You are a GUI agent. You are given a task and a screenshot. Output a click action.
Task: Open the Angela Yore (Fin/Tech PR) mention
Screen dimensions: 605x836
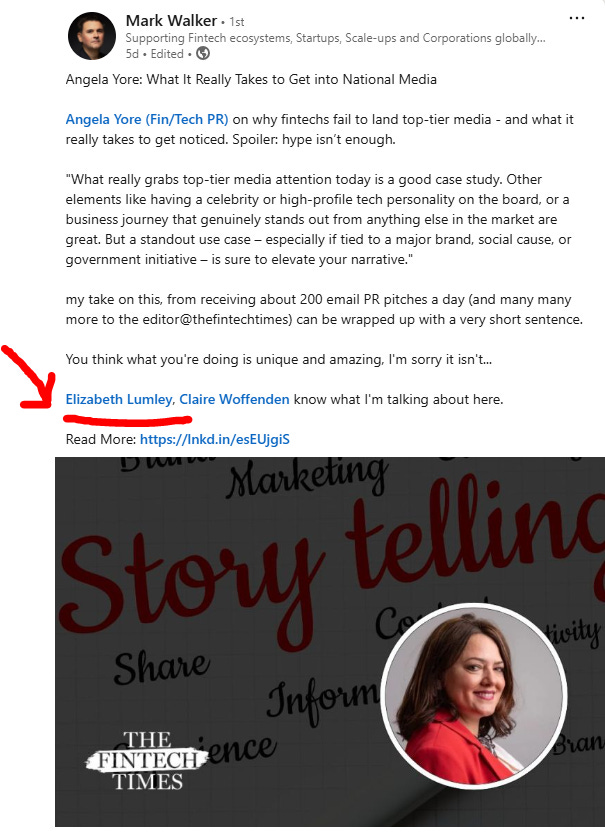click(x=147, y=119)
